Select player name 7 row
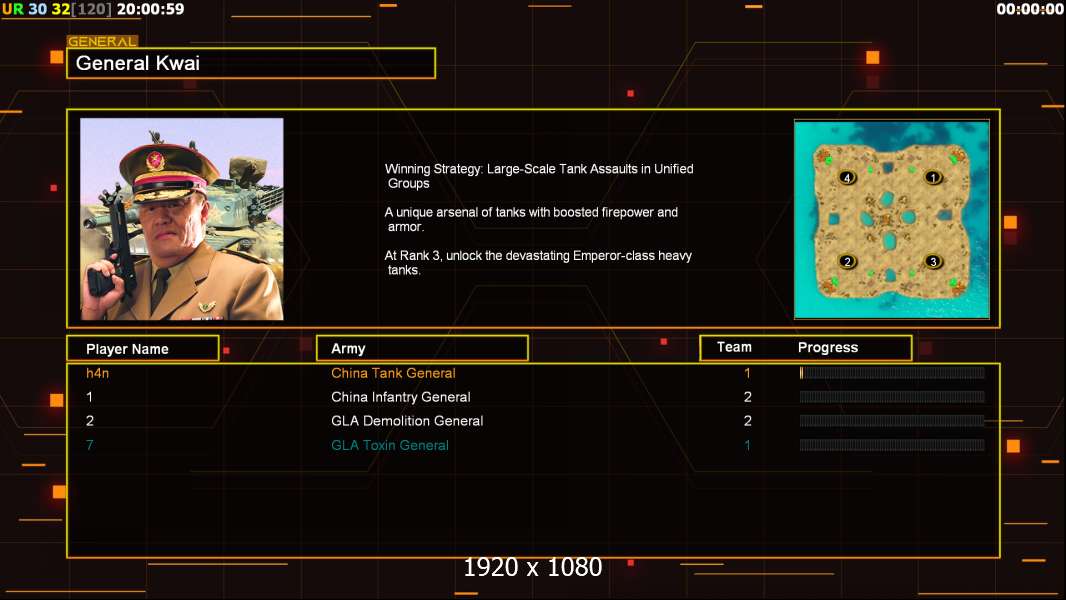Screen dimensions: 1066x600 [90, 445]
